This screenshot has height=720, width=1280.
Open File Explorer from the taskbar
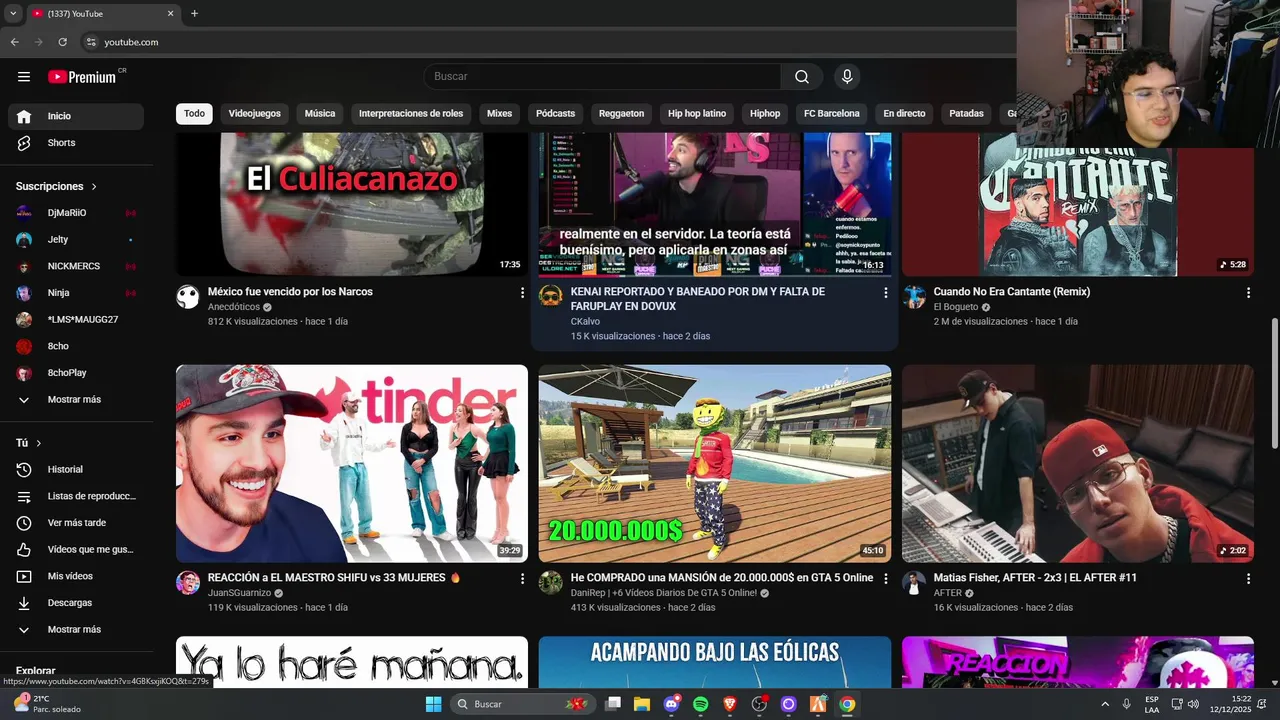(x=642, y=704)
